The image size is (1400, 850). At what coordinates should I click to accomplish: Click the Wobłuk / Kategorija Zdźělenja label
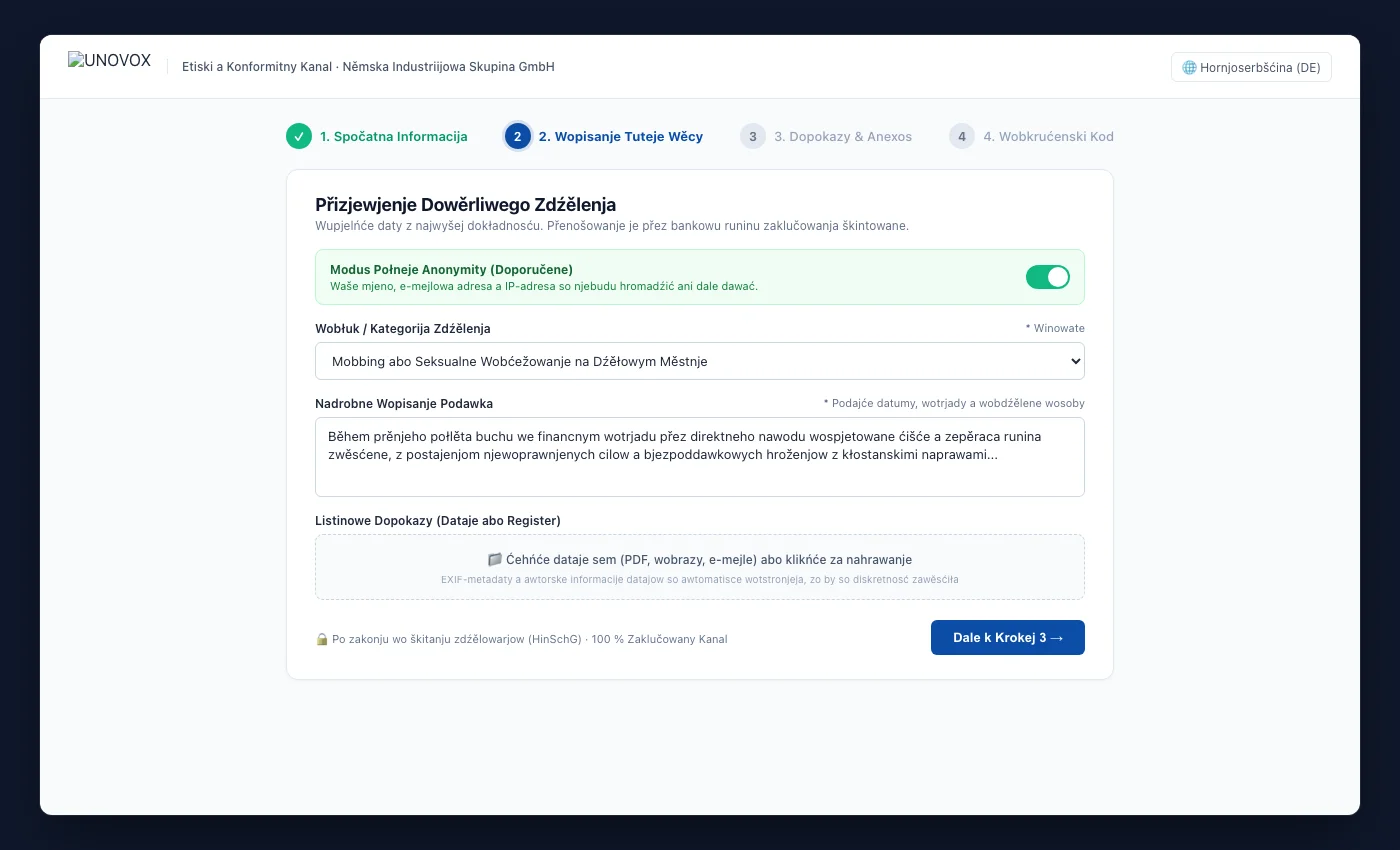pyautogui.click(x=403, y=328)
